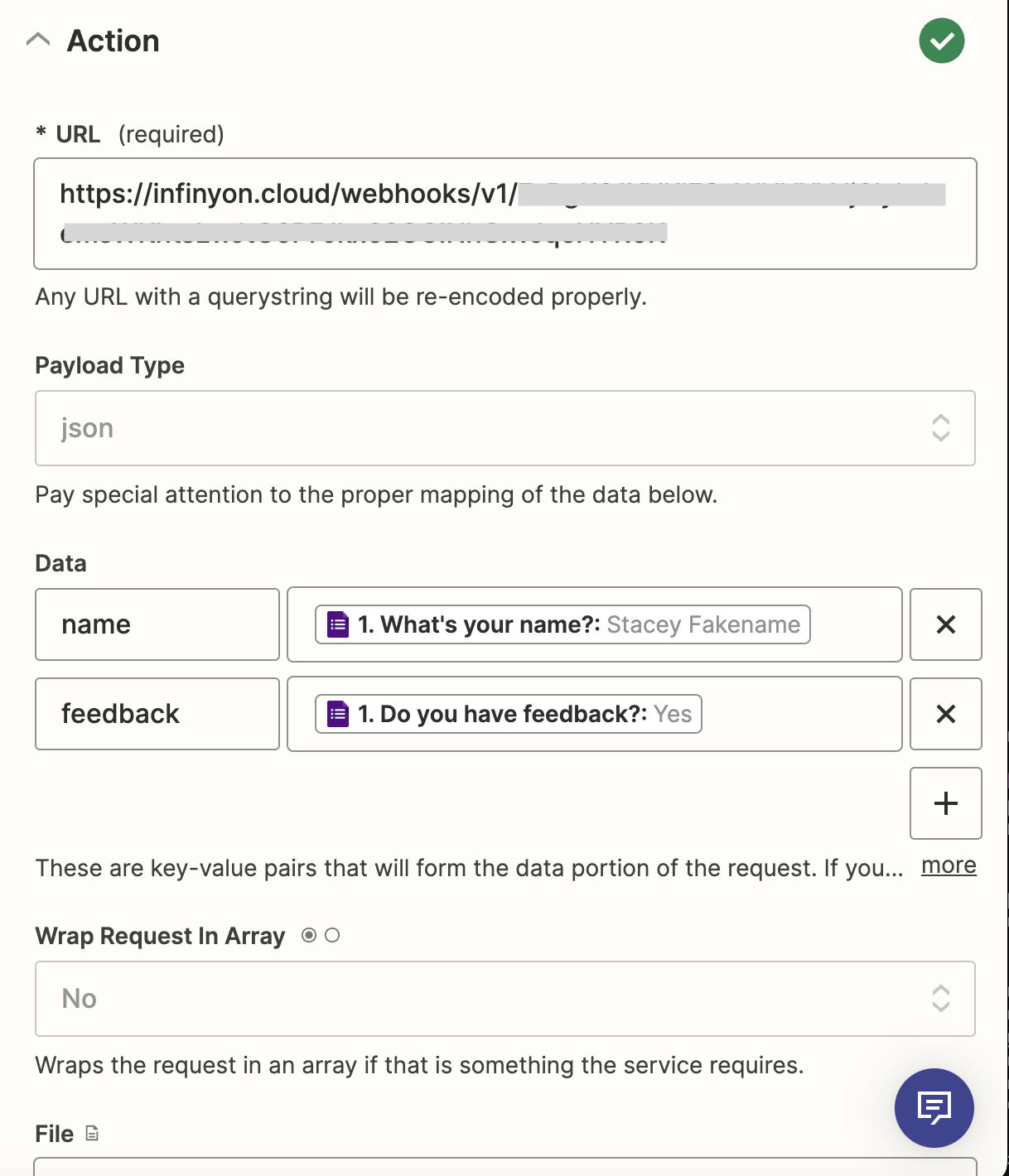This screenshot has width=1009, height=1176.
Task: Open the Wrap Request In Array dropdown
Action: coord(504,999)
